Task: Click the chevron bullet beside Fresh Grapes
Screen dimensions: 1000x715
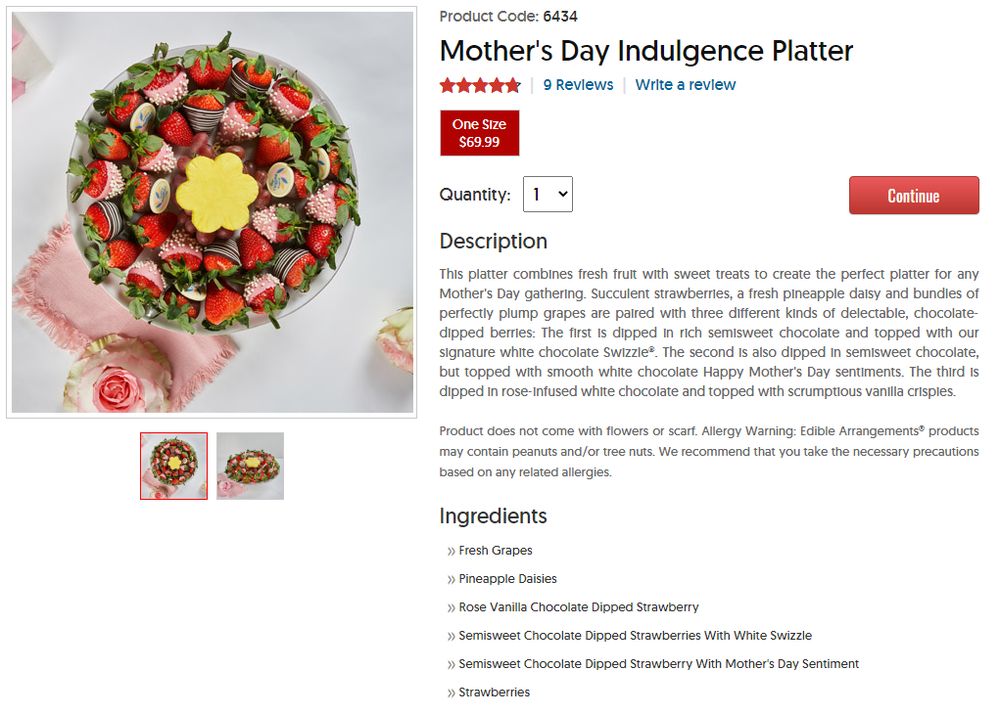Action: 452,551
